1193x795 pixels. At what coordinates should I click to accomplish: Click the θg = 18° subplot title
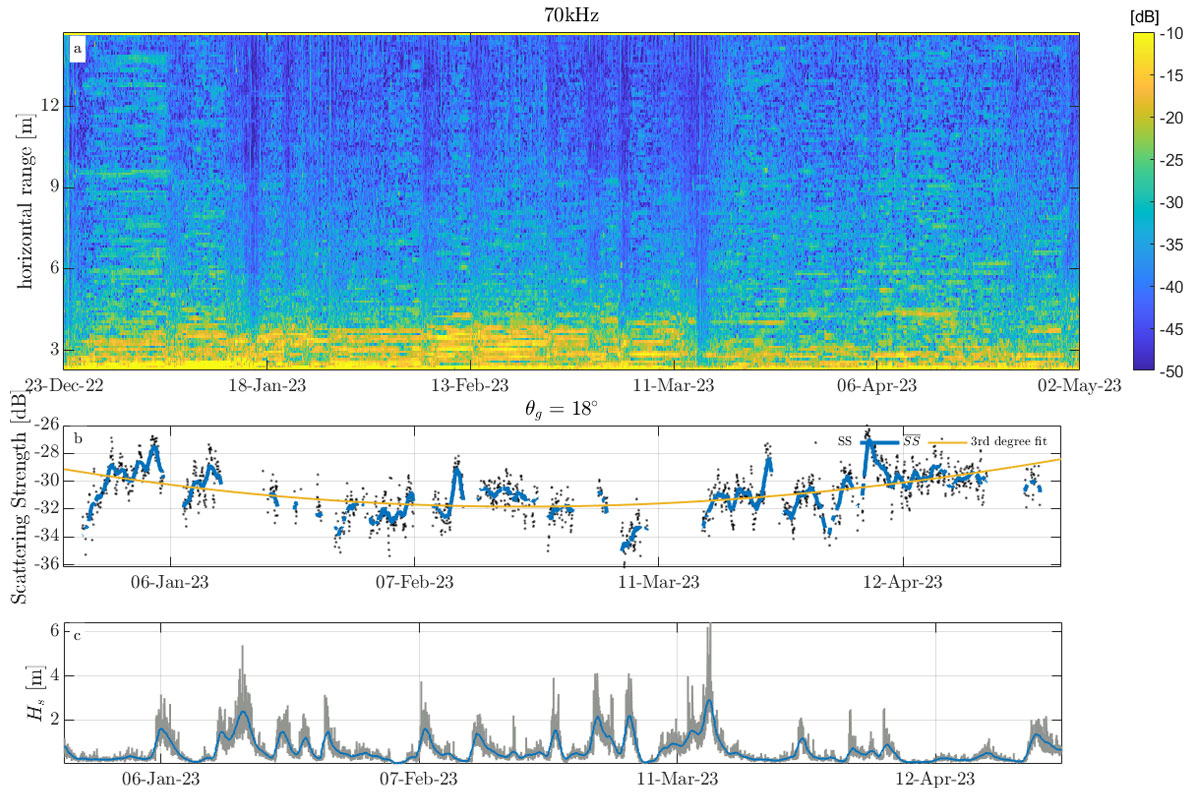pos(573,409)
